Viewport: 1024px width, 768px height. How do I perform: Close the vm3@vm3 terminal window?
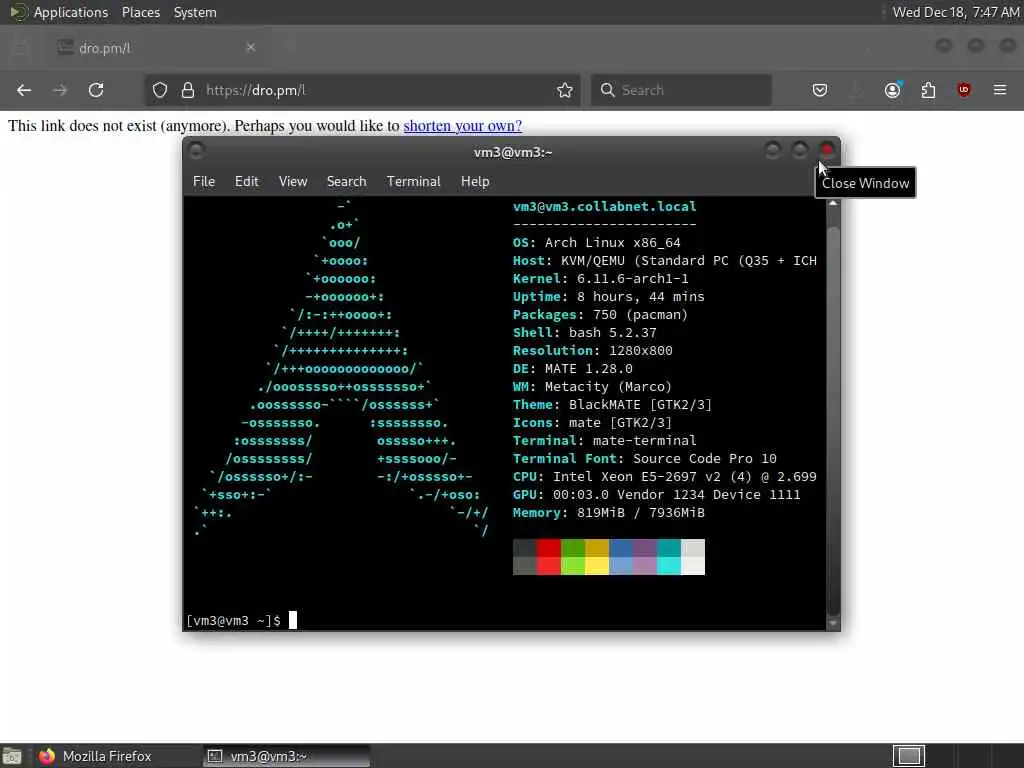[x=827, y=150]
